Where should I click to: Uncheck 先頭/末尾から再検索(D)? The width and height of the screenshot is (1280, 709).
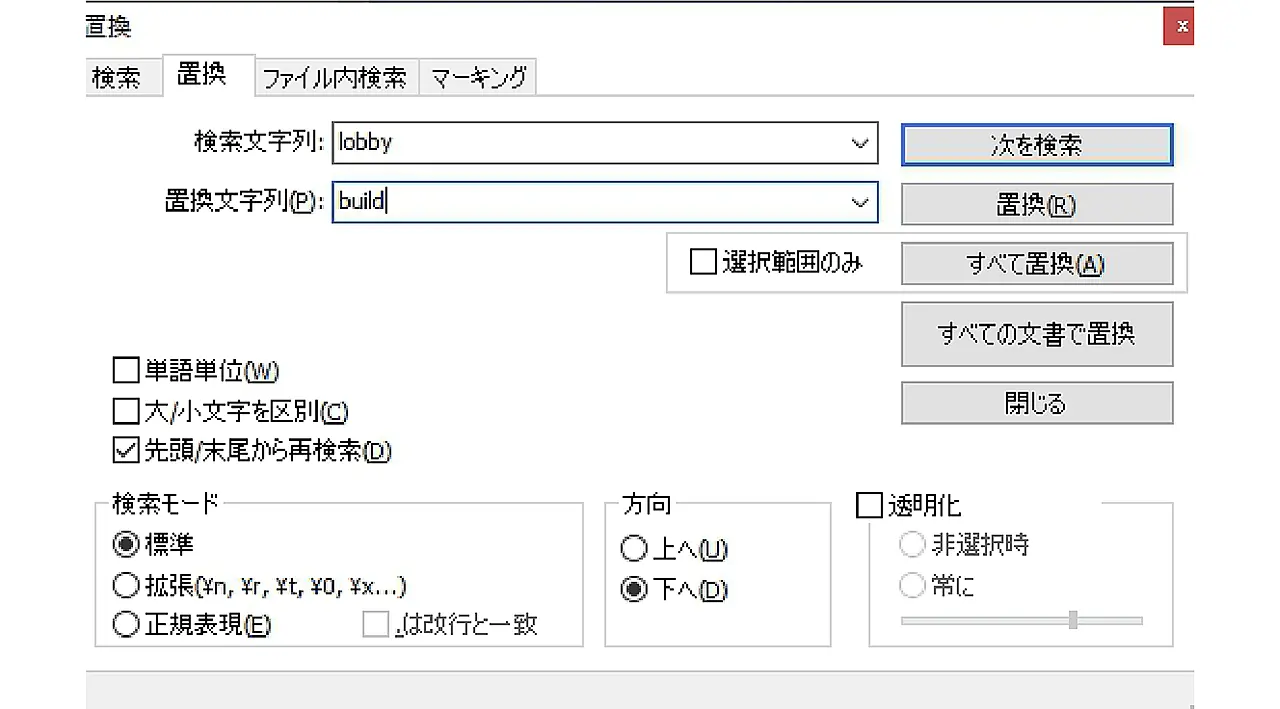(x=125, y=451)
